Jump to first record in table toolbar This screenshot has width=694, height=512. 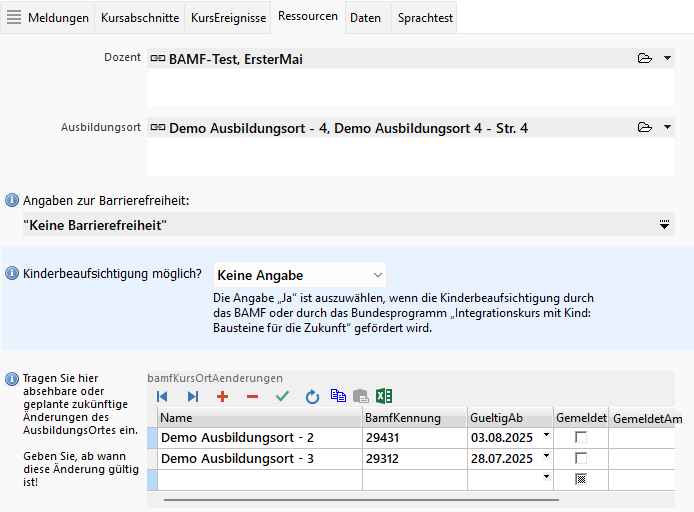click(163, 397)
